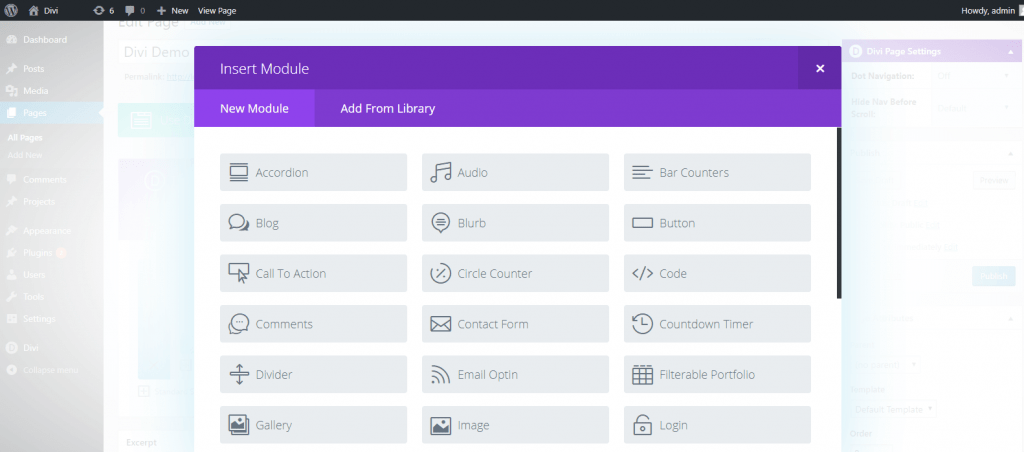This screenshot has width=1024, height=452.
Task: Open Posts in the sidebar
Action: [51, 69]
